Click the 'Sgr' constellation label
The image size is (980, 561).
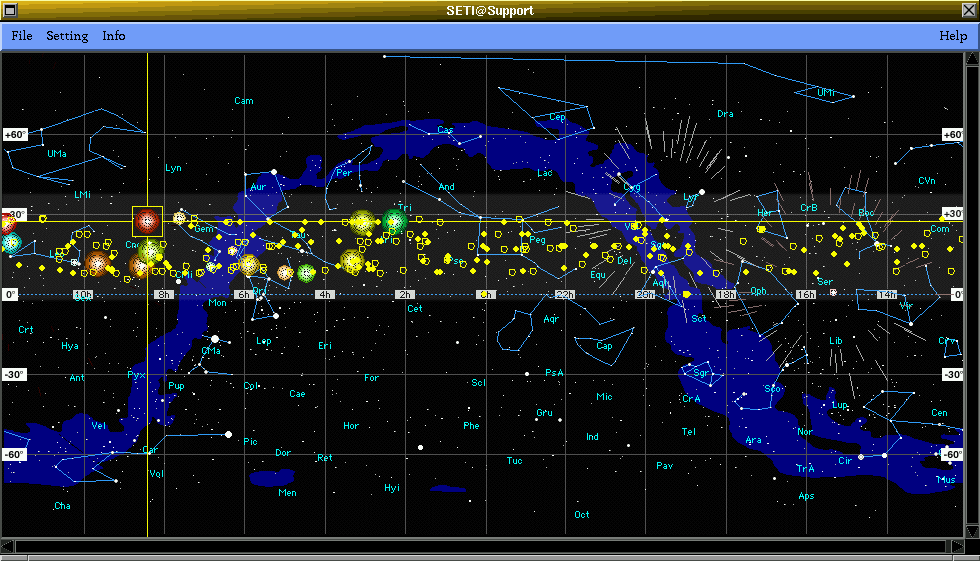tap(701, 373)
